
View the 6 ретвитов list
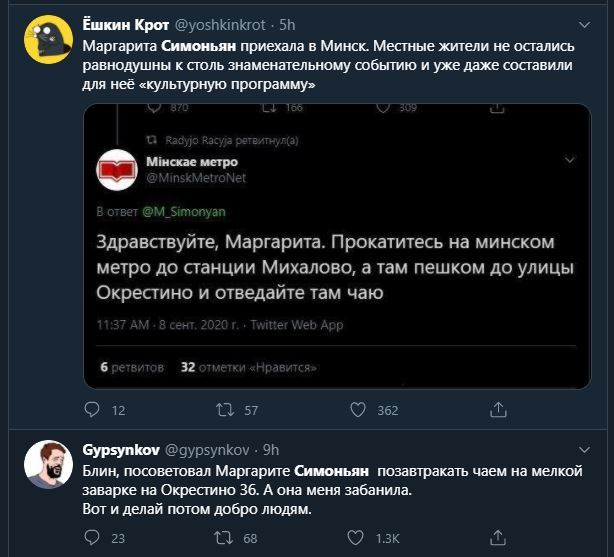(x=132, y=367)
